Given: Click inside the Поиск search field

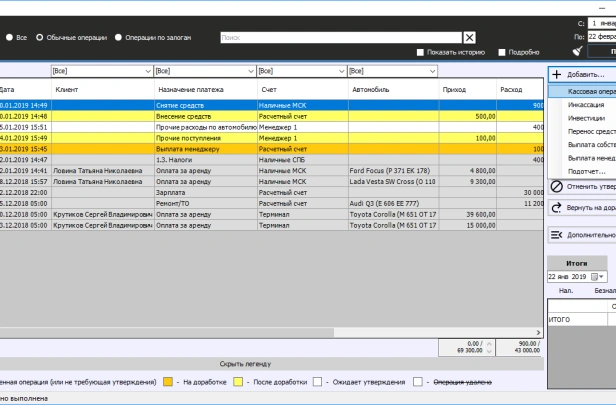Looking at the screenshot, I should click(x=338, y=37).
